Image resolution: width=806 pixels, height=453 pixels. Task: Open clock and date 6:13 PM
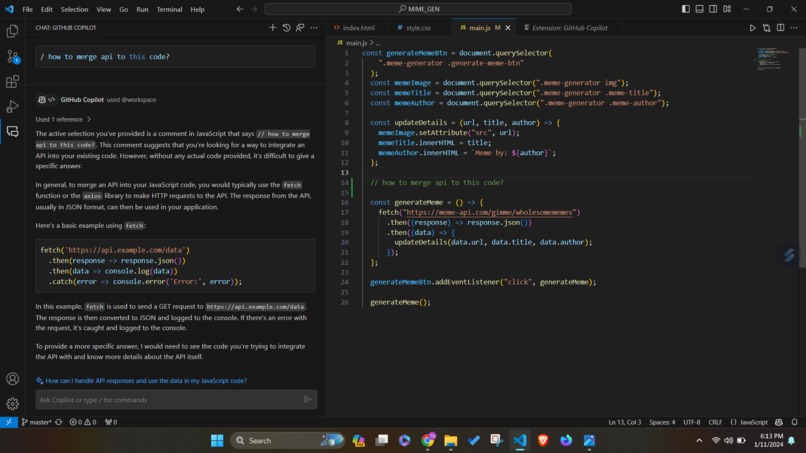point(768,441)
